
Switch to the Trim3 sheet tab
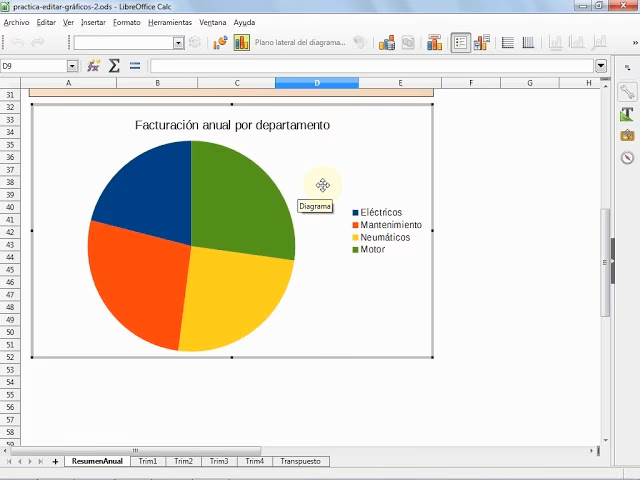[219, 461]
